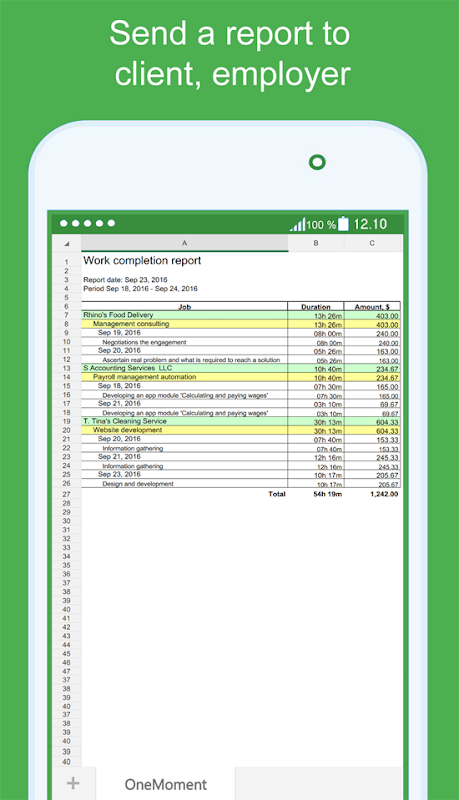459x800 pixels.
Task: Click the Website development cell
Action: point(184,430)
